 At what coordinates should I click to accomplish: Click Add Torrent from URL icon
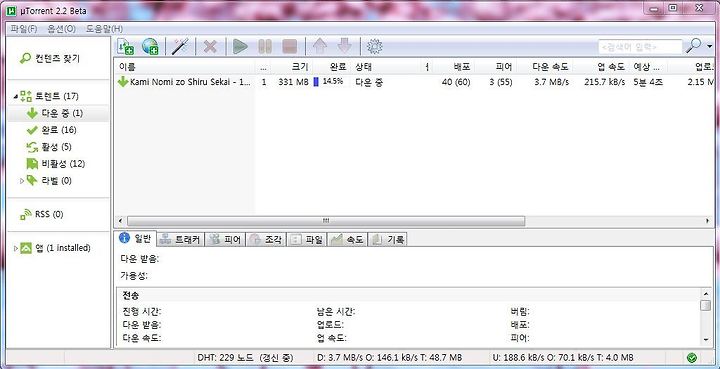150,46
